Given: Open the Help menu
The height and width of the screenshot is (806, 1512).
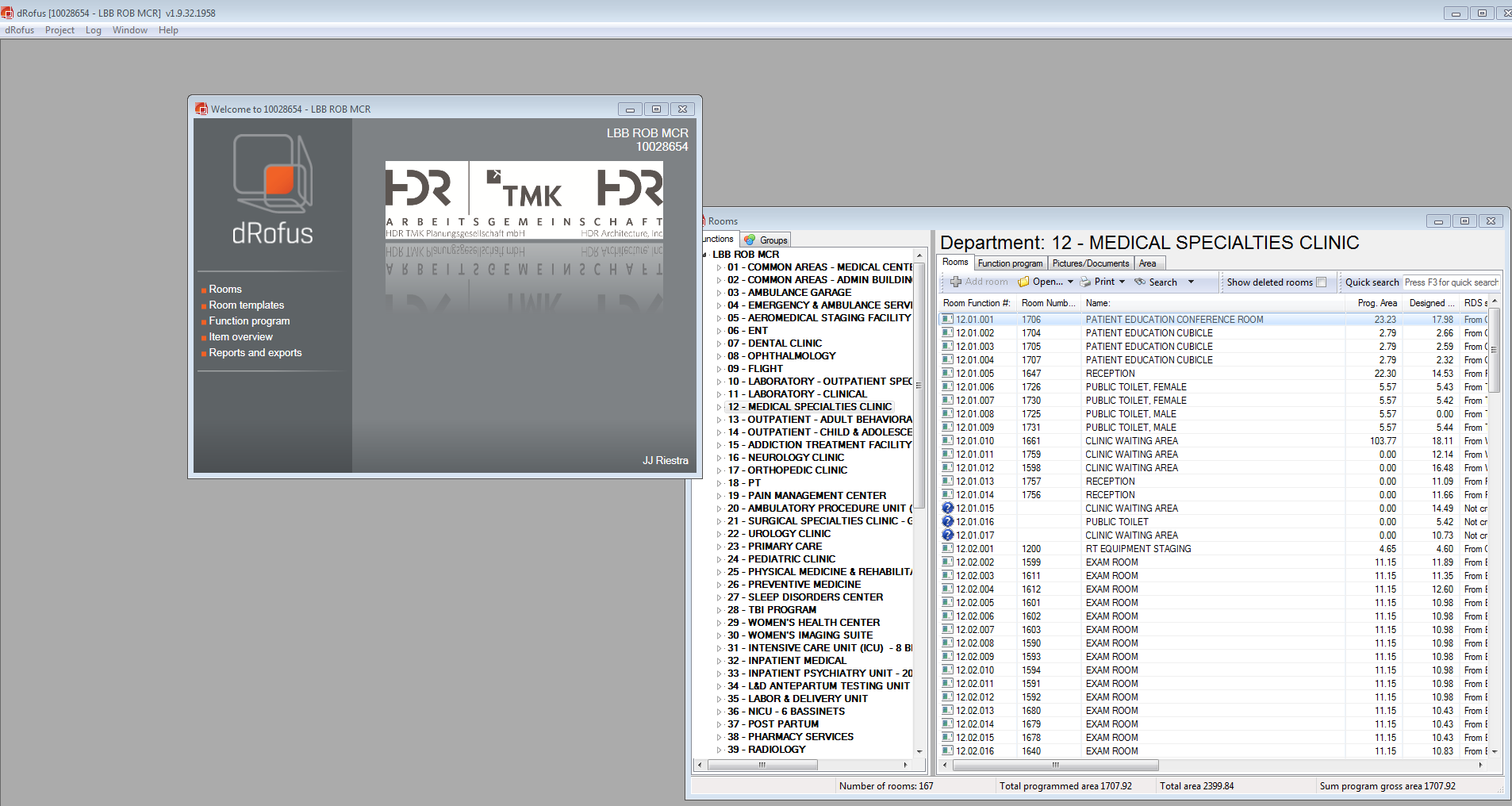Looking at the screenshot, I should tap(168, 30).
